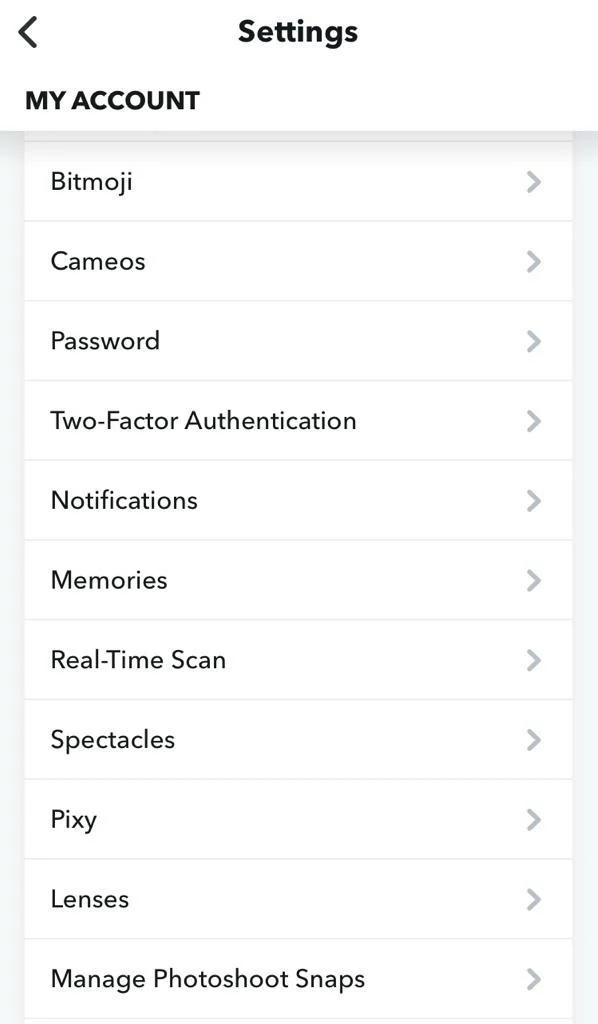Tap the chevron on Real-Time Scan row
This screenshot has height=1024, width=598.
534,660
